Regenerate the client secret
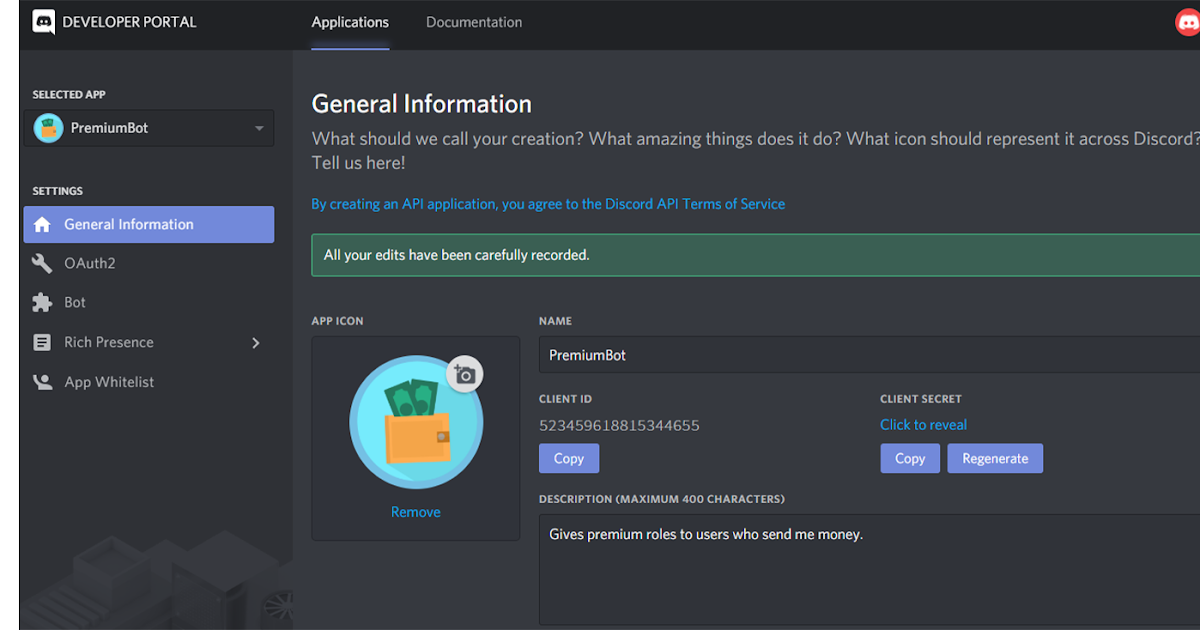Image resolution: width=1200 pixels, height=630 pixels. coord(995,459)
